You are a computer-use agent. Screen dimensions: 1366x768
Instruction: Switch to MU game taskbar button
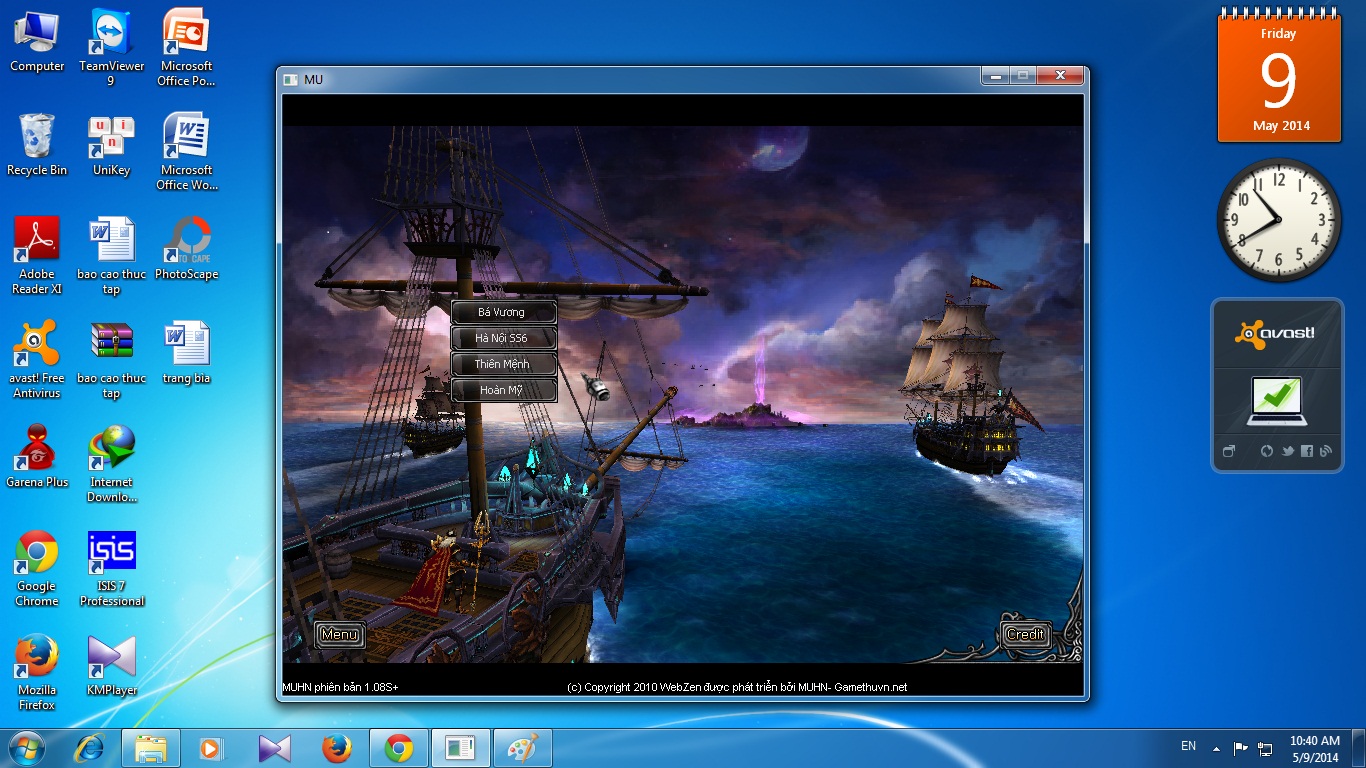coord(461,748)
